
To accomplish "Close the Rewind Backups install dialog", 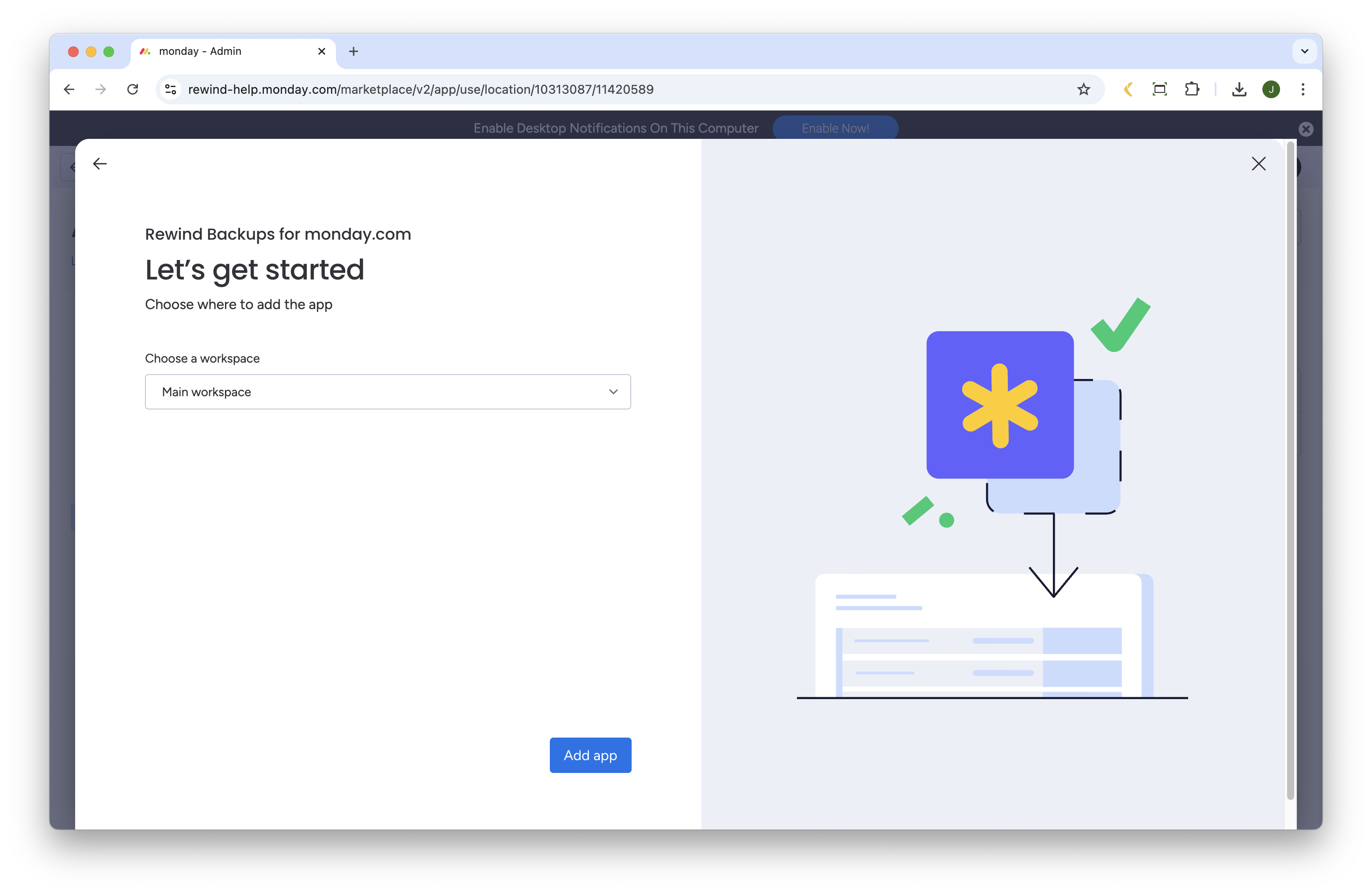I will coord(1258,164).
